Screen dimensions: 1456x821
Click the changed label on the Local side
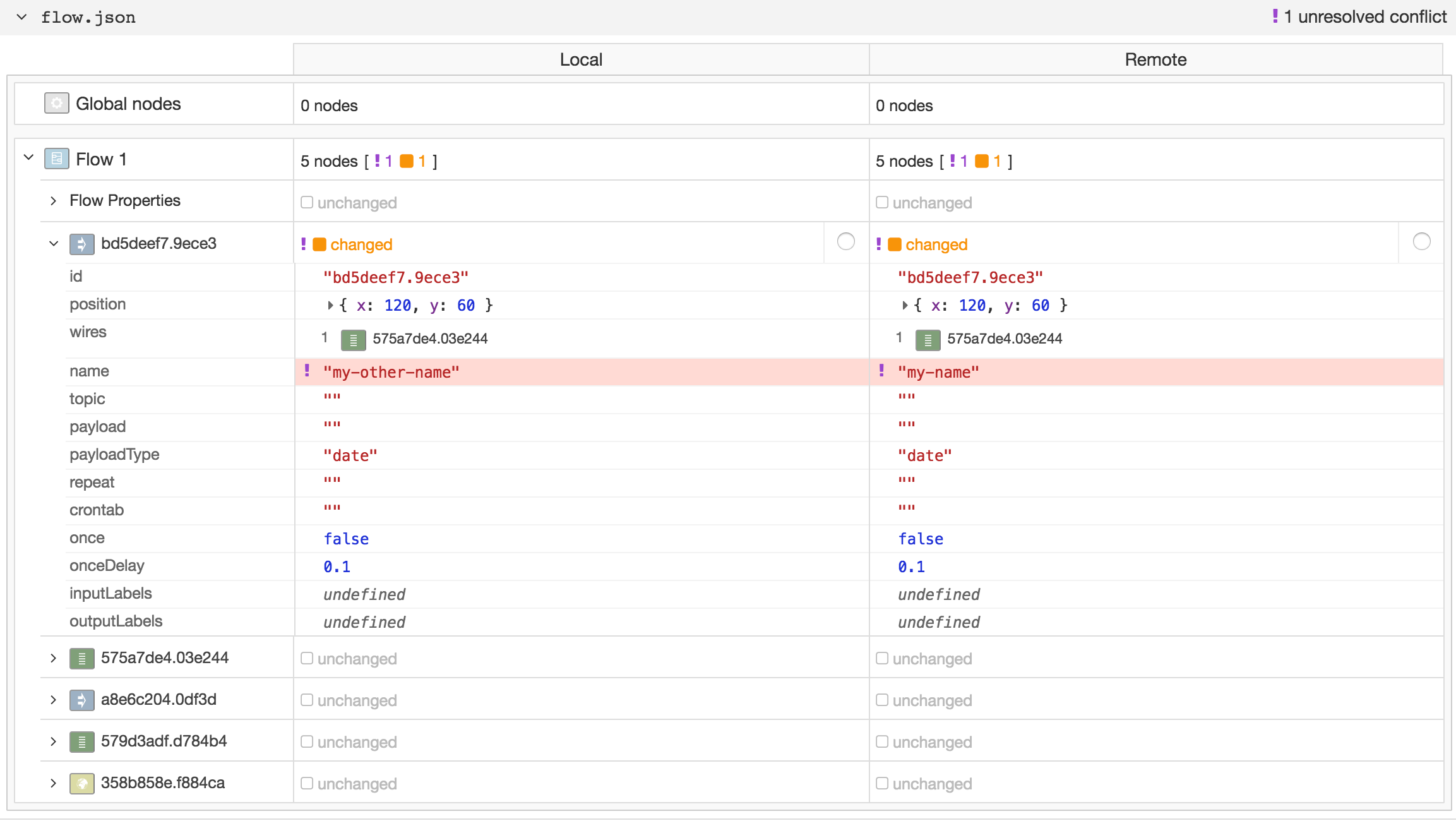[x=361, y=244]
